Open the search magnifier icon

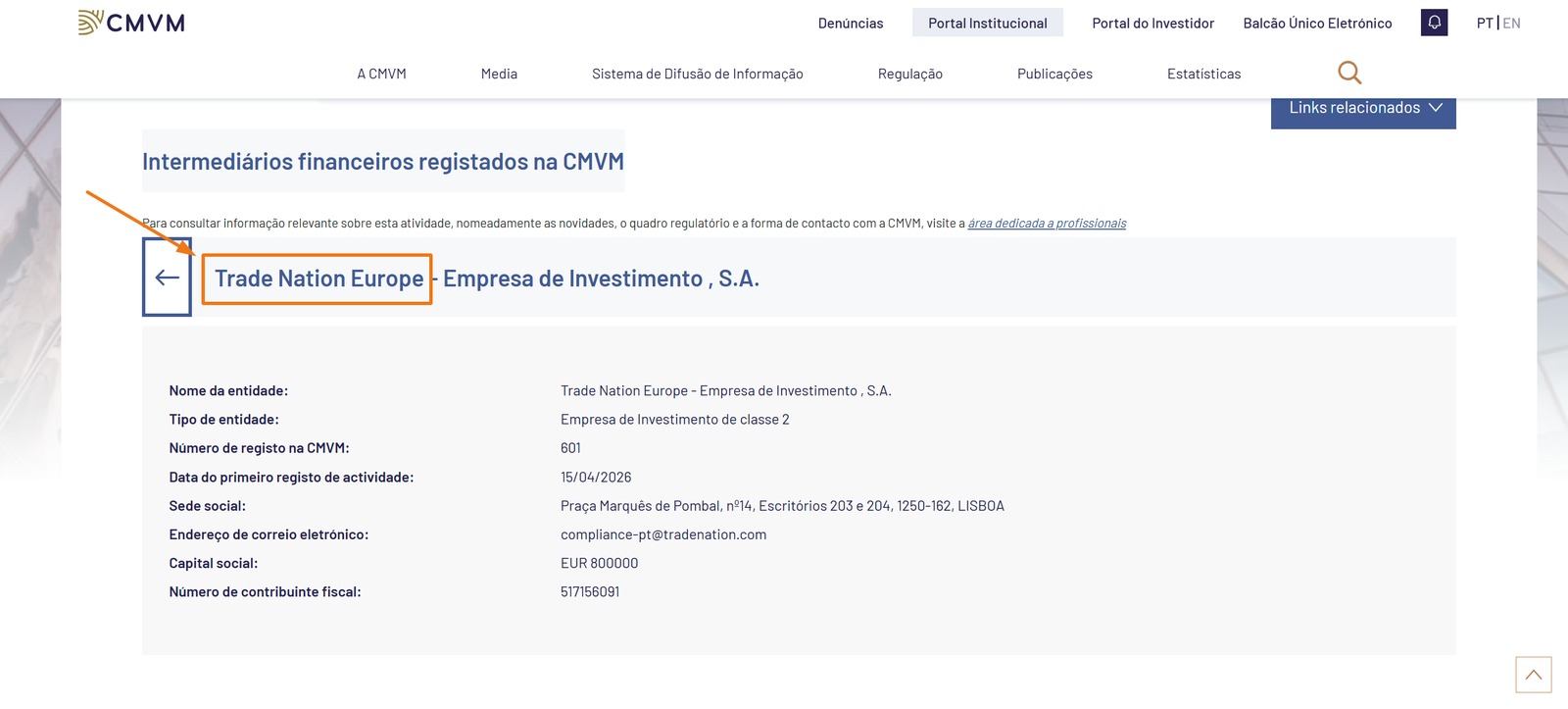coord(1349,73)
